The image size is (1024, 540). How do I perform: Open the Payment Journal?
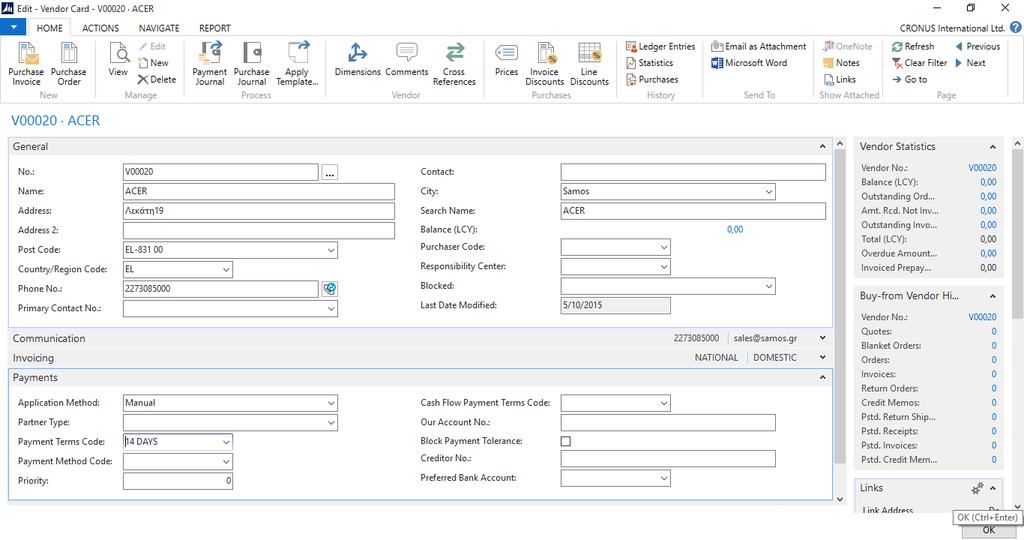[x=210, y=64]
